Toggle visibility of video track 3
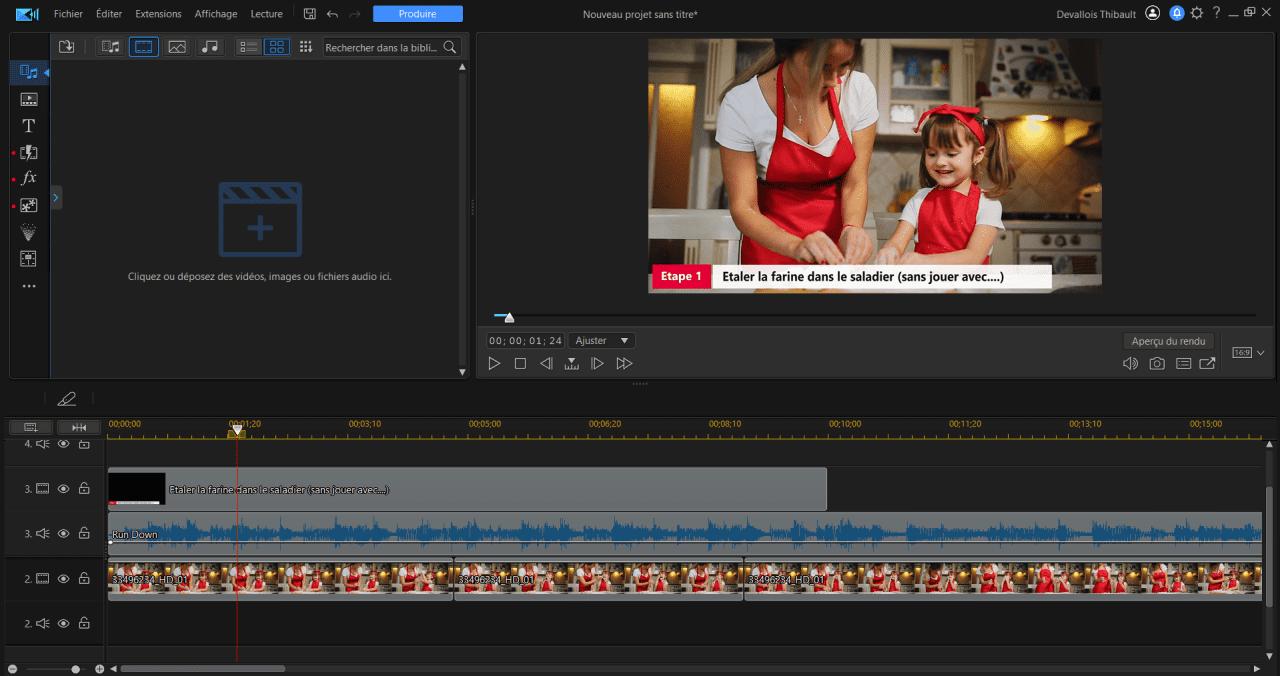The width and height of the screenshot is (1280, 676). (x=64, y=489)
